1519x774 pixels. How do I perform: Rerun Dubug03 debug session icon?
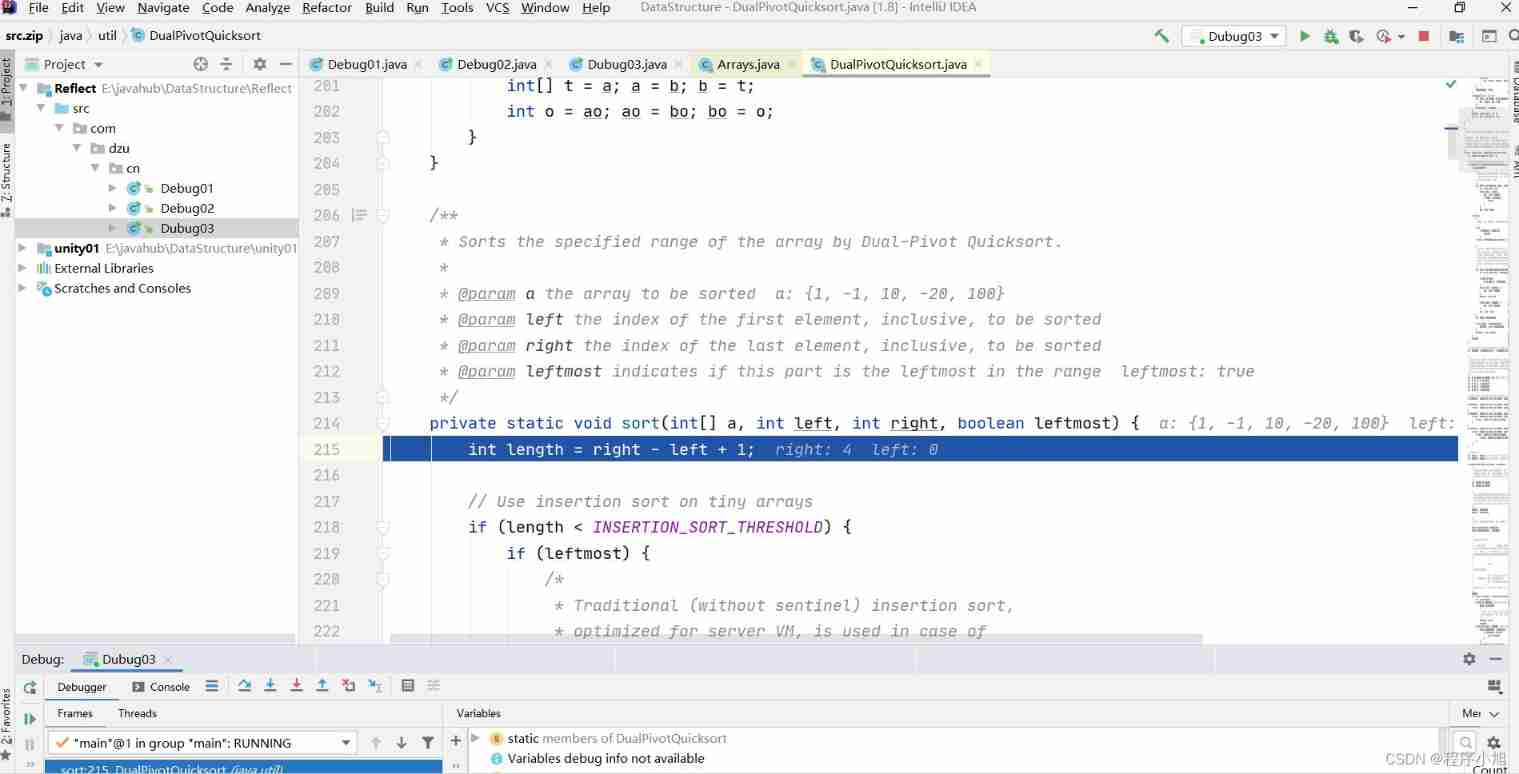click(x=30, y=687)
